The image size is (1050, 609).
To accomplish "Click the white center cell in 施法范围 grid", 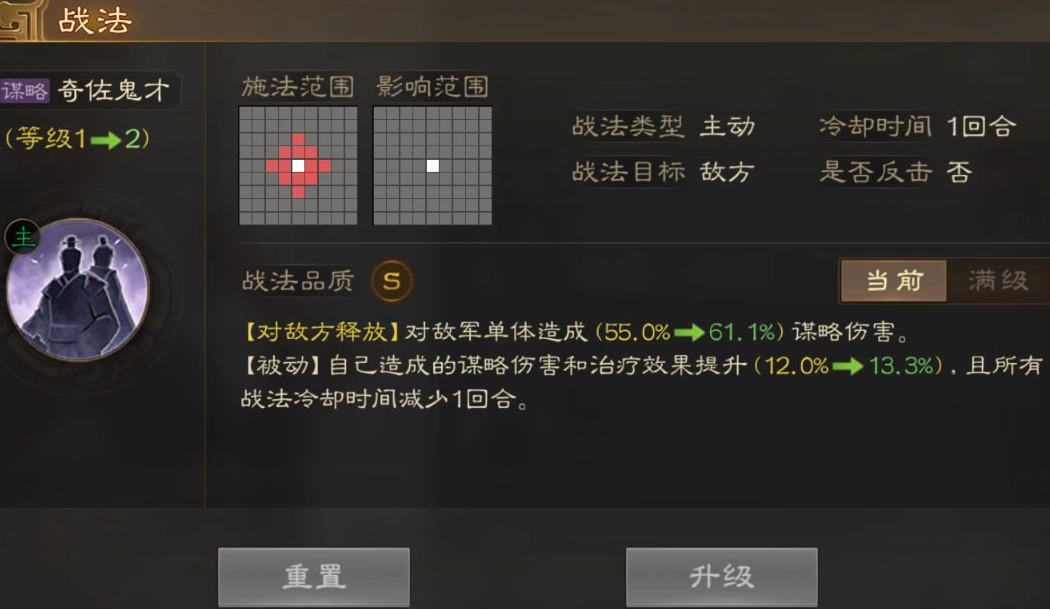I will coord(298,165).
